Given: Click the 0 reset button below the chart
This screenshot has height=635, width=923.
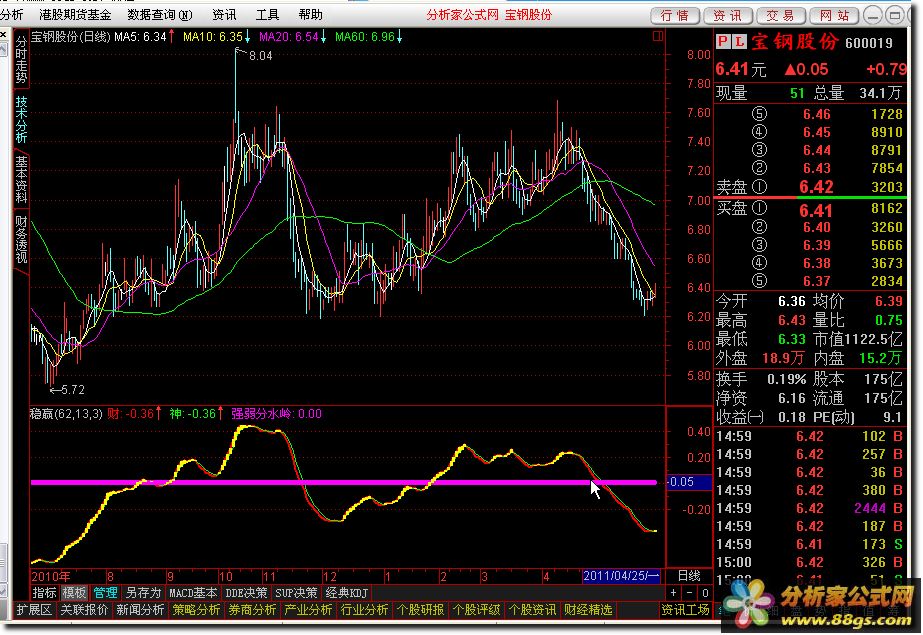Looking at the screenshot, I should 705,593.
